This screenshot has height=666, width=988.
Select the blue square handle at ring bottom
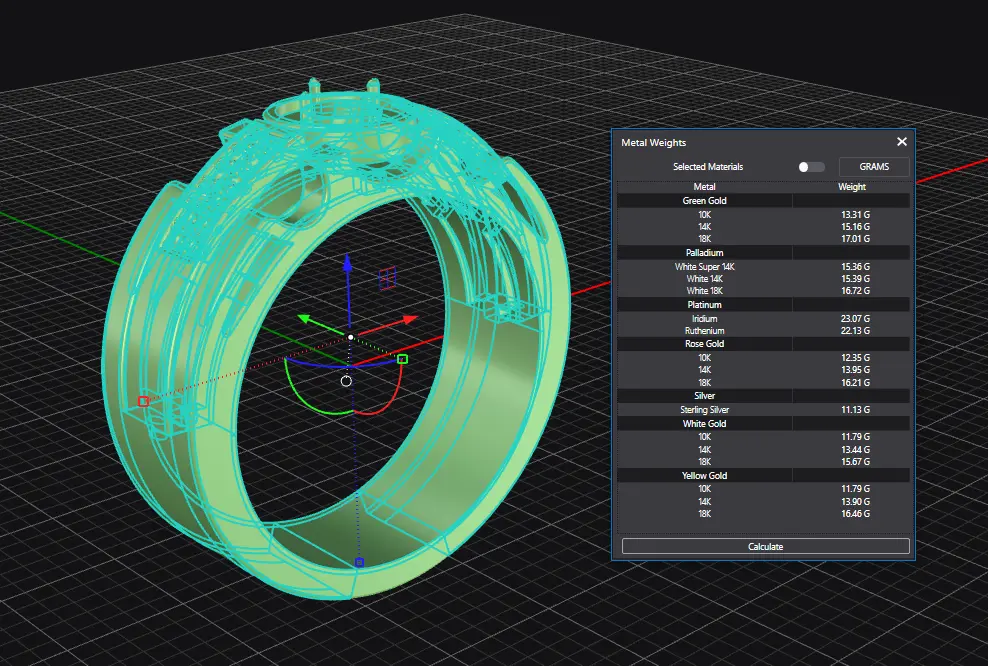point(359,563)
